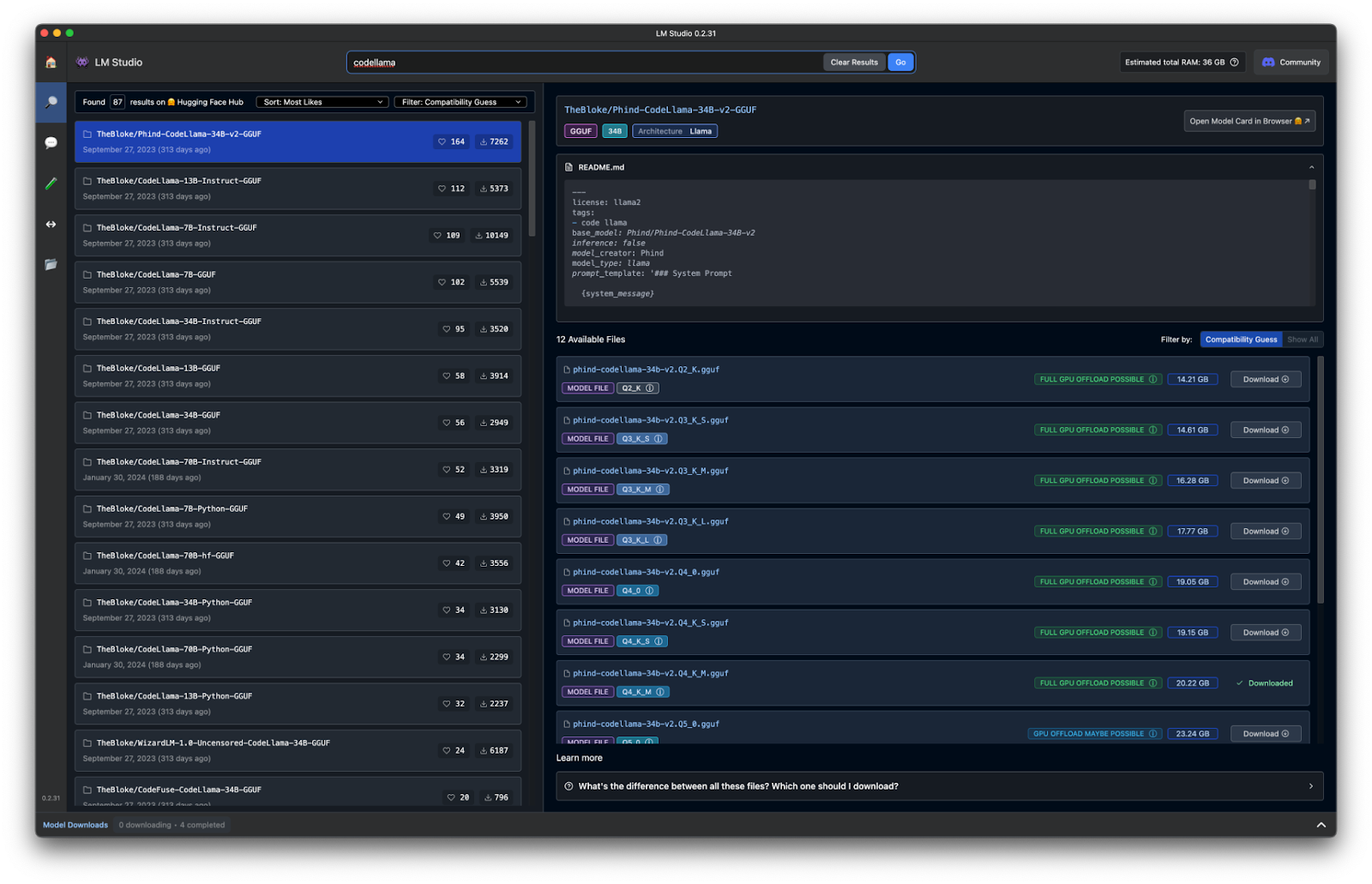This screenshot has height=884, width=1372.
Task: Click Model Downloads in status bar
Action: (x=75, y=825)
